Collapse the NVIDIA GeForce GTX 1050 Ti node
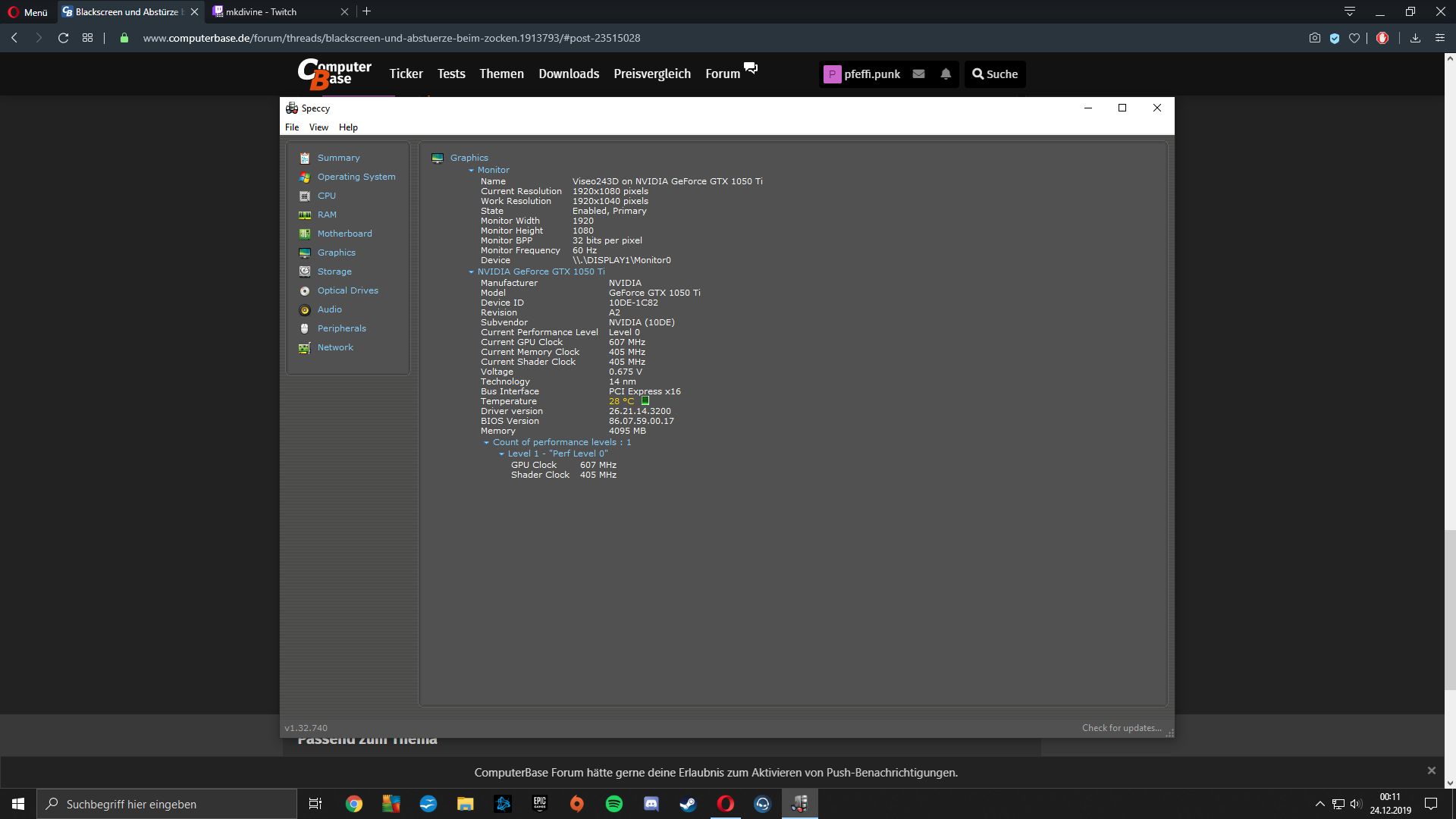 pos(471,272)
